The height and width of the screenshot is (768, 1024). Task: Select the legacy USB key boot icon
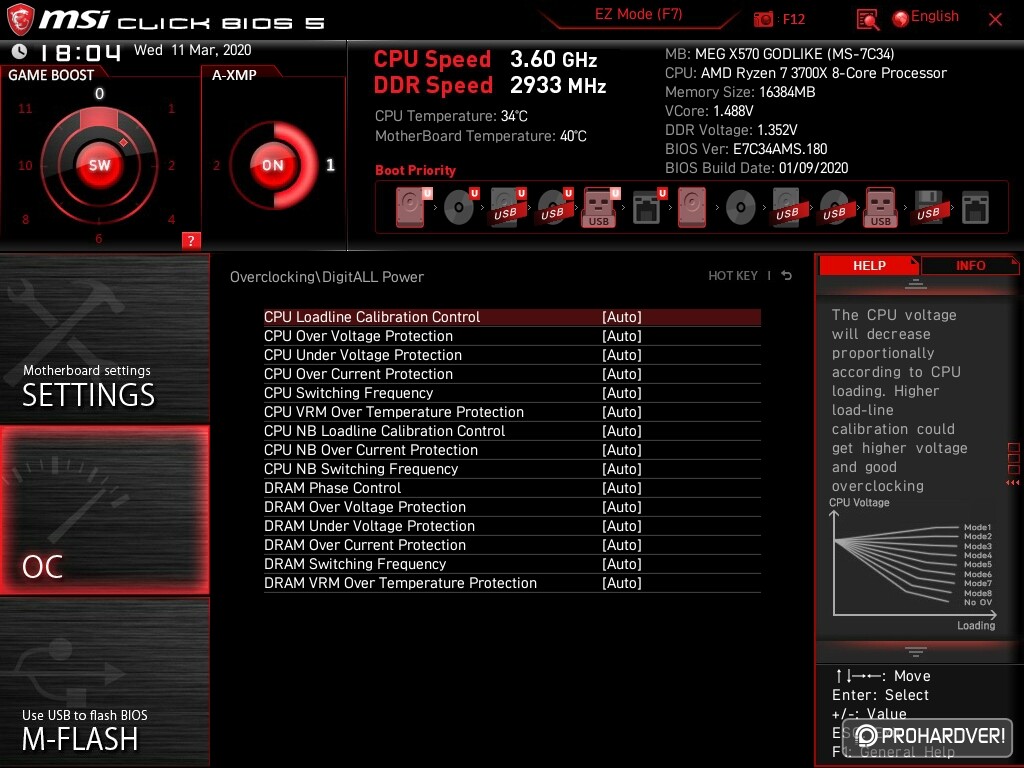pos(880,208)
